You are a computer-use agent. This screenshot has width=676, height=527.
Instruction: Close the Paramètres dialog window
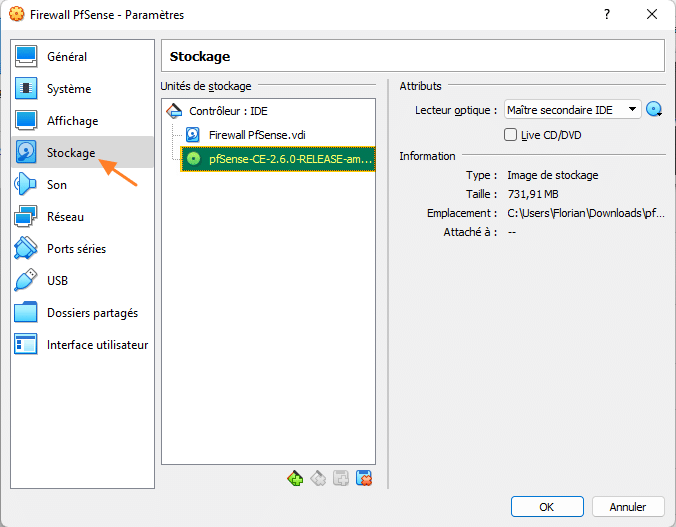pyautogui.click(x=652, y=14)
